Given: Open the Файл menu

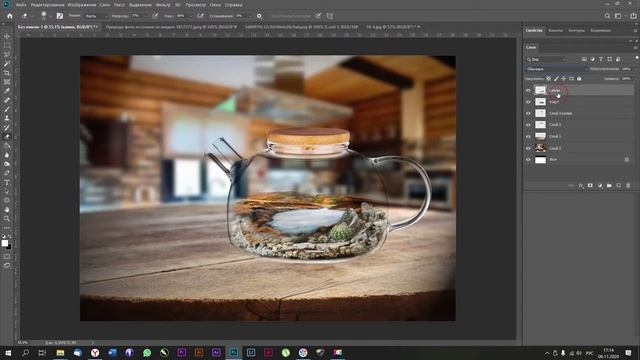Looking at the screenshot, I should point(21,5).
